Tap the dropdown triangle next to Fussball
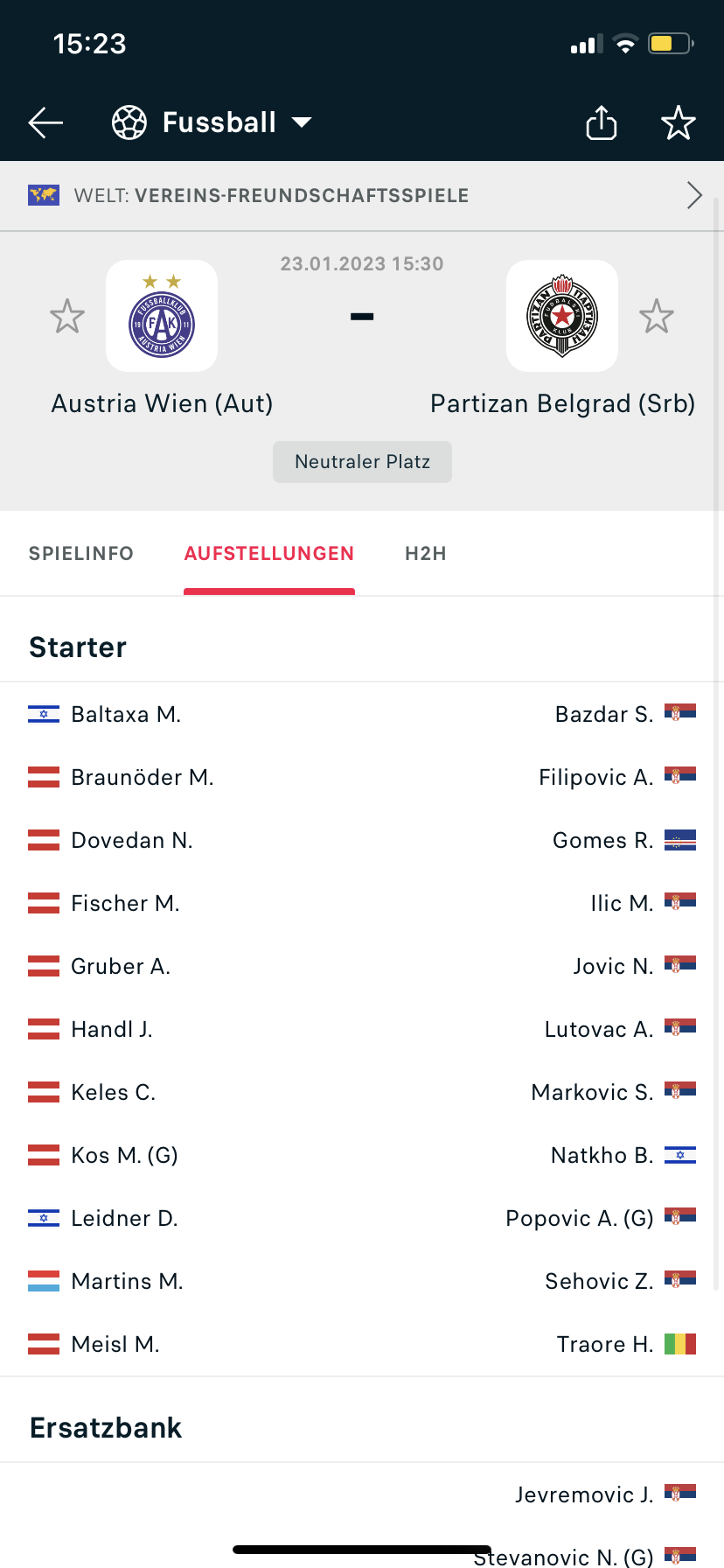The image size is (724, 1568). 302,122
